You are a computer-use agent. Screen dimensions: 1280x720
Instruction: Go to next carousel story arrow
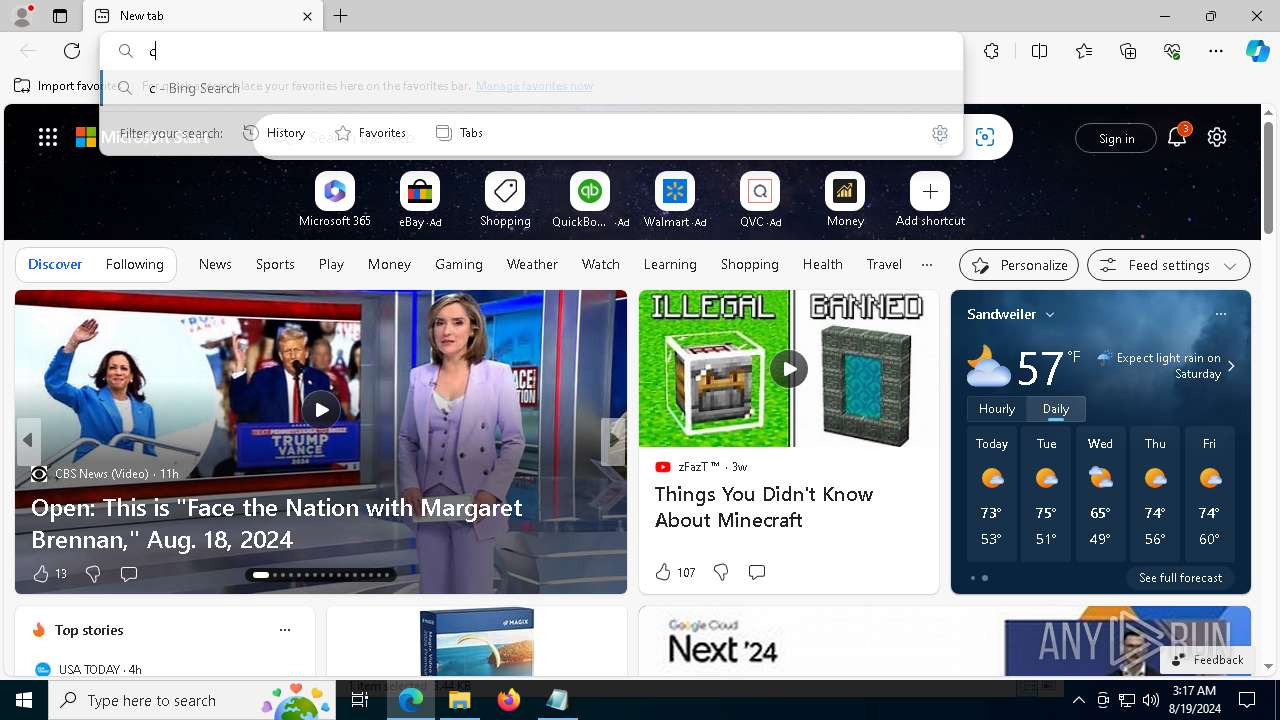point(614,440)
